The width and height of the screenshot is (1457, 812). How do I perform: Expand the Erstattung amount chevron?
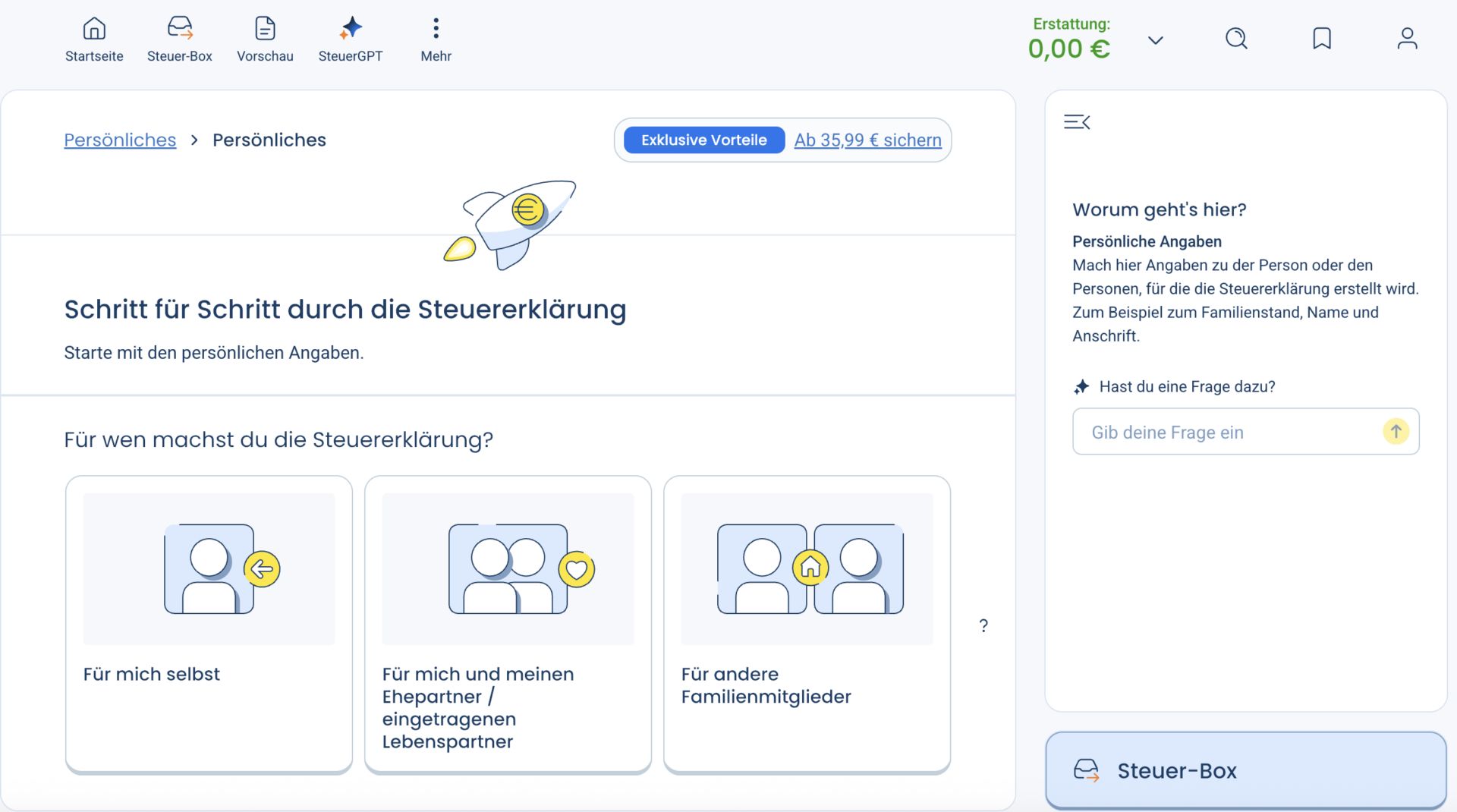pos(1155,40)
